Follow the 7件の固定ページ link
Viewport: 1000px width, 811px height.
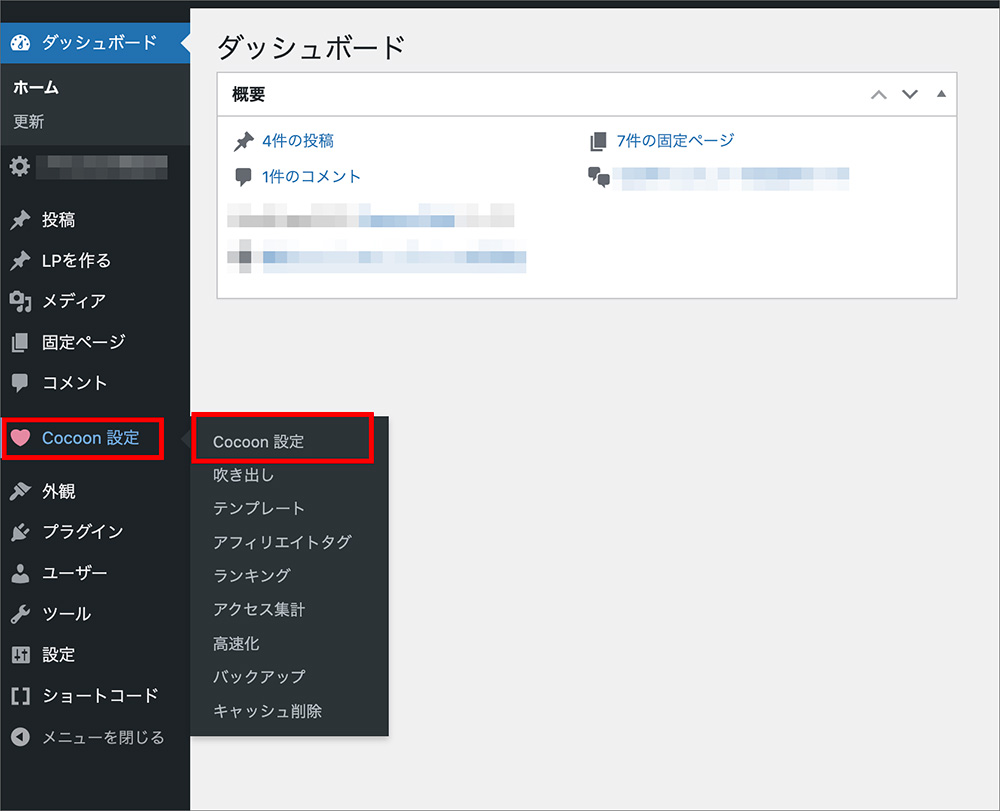pos(675,141)
